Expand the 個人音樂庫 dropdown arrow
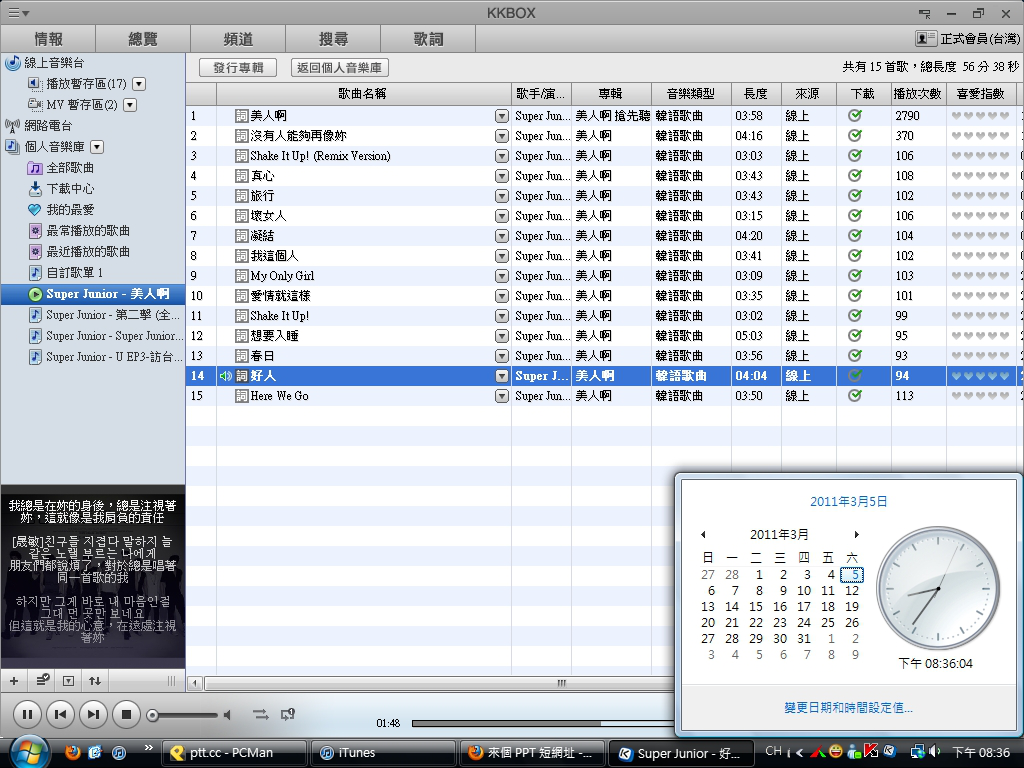1024x768 pixels. (x=97, y=147)
